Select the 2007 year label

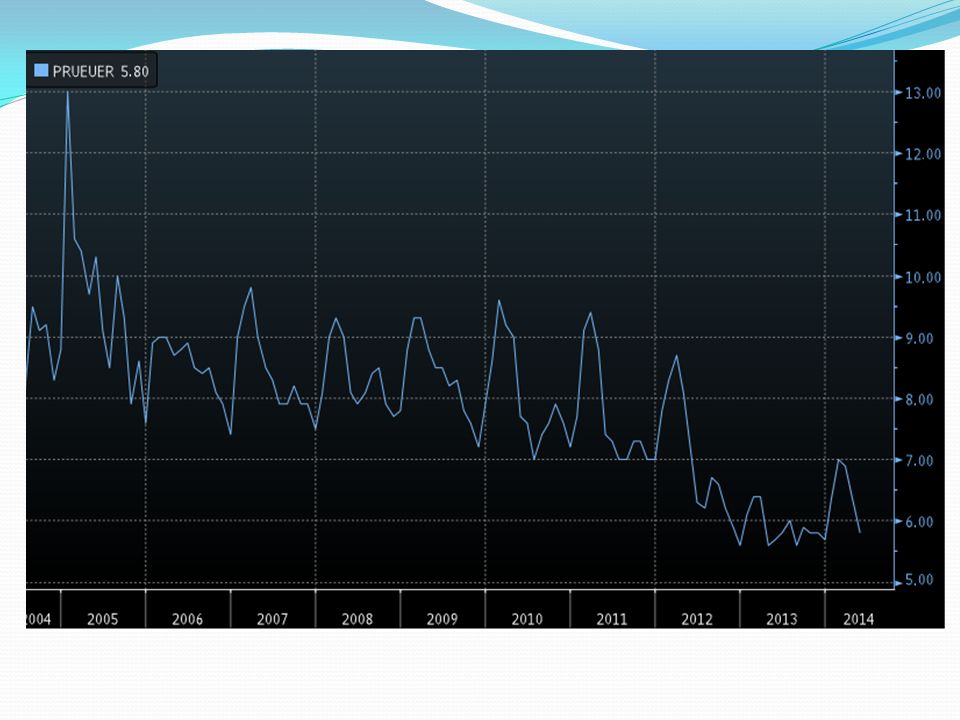click(x=272, y=620)
